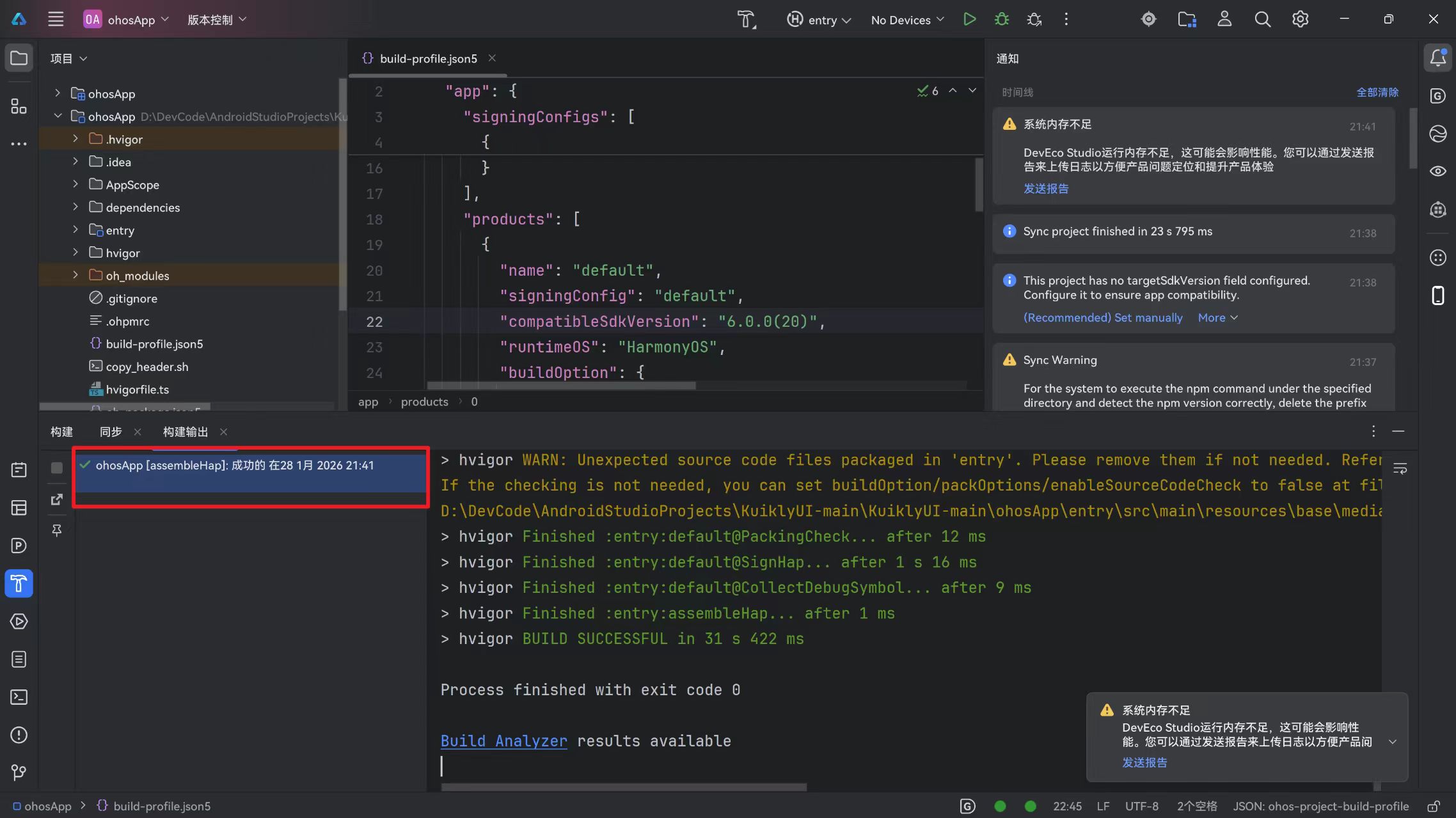Pin the build output tab
Viewport: 1456px width, 818px height.
coord(57,530)
